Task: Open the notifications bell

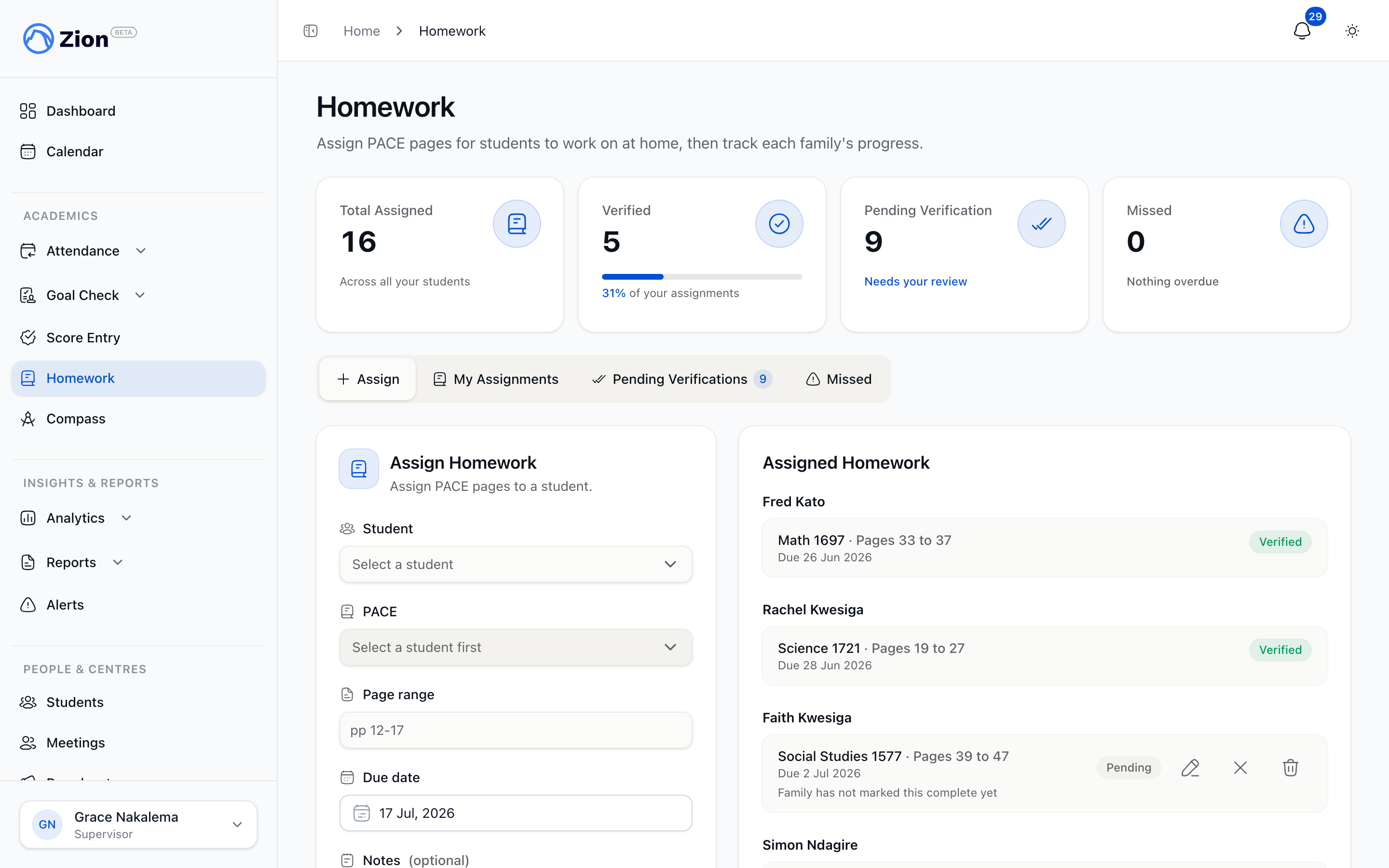Action: pyautogui.click(x=1302, y=31)
